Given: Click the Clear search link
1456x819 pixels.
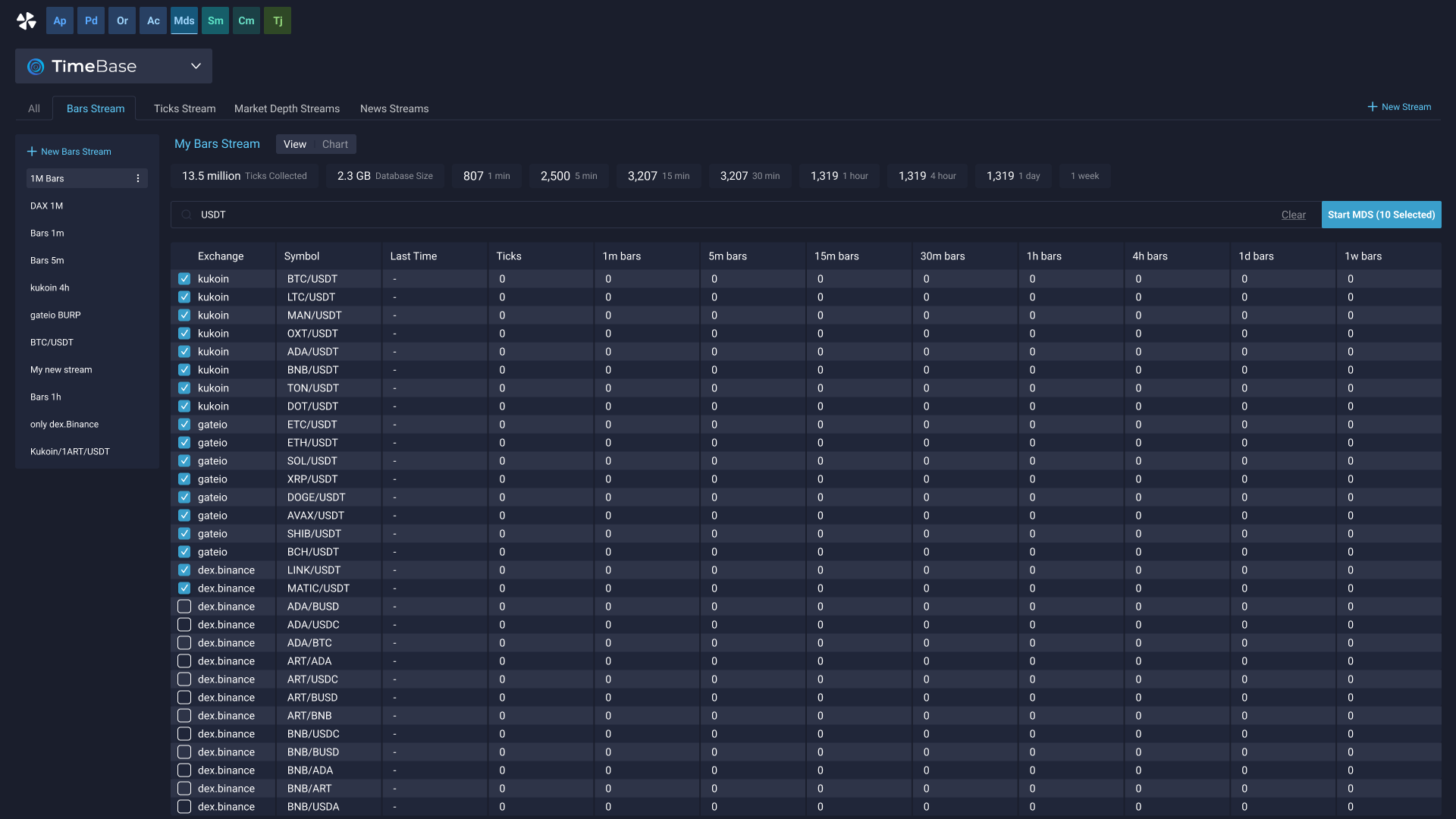Looking at the screenshot, I should (1293, 215).
